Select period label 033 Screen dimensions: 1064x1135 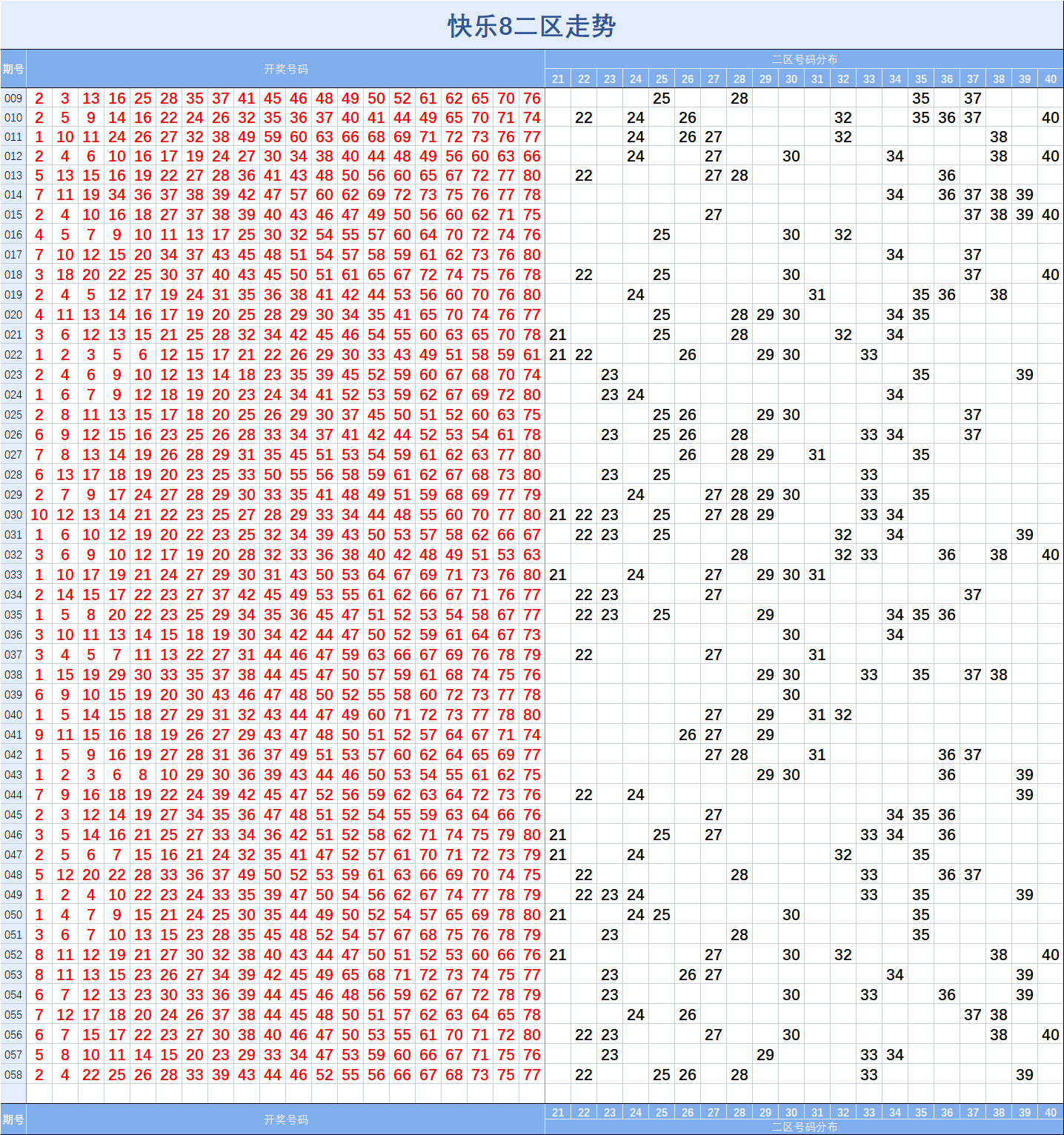13,575
